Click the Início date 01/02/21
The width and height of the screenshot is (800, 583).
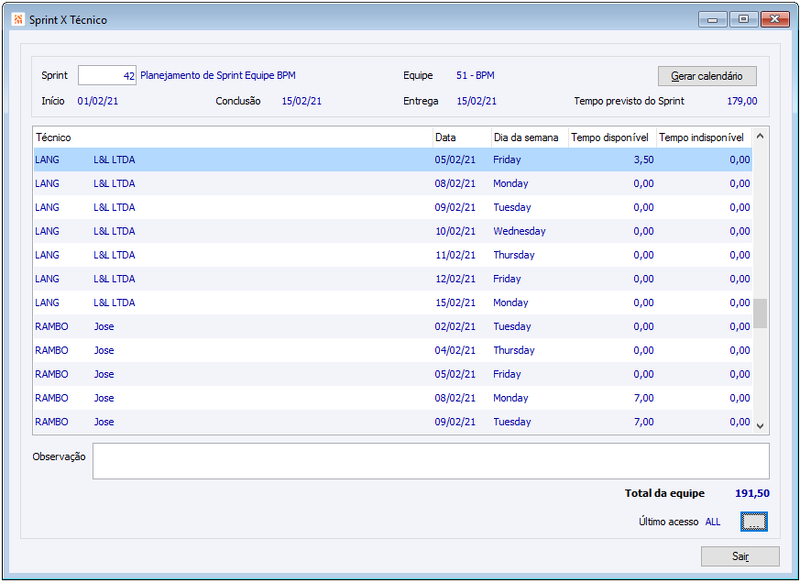click(x=97, y=101)
